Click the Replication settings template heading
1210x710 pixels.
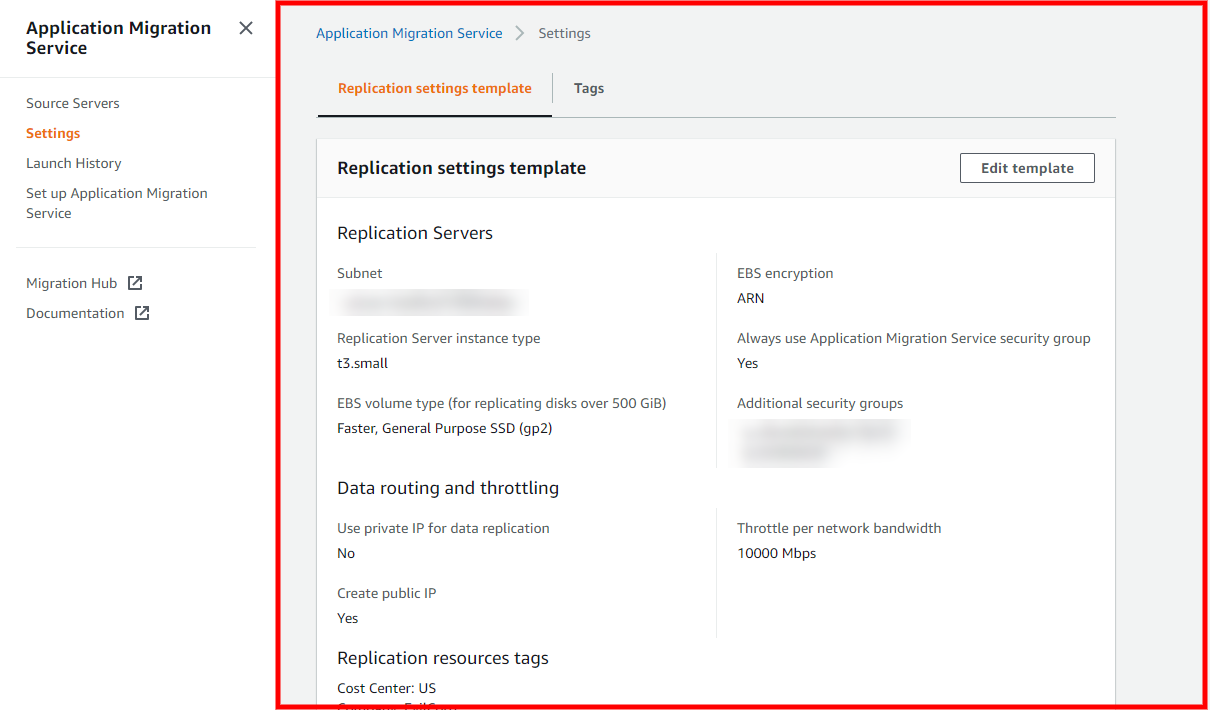click(x=462, y=168)
